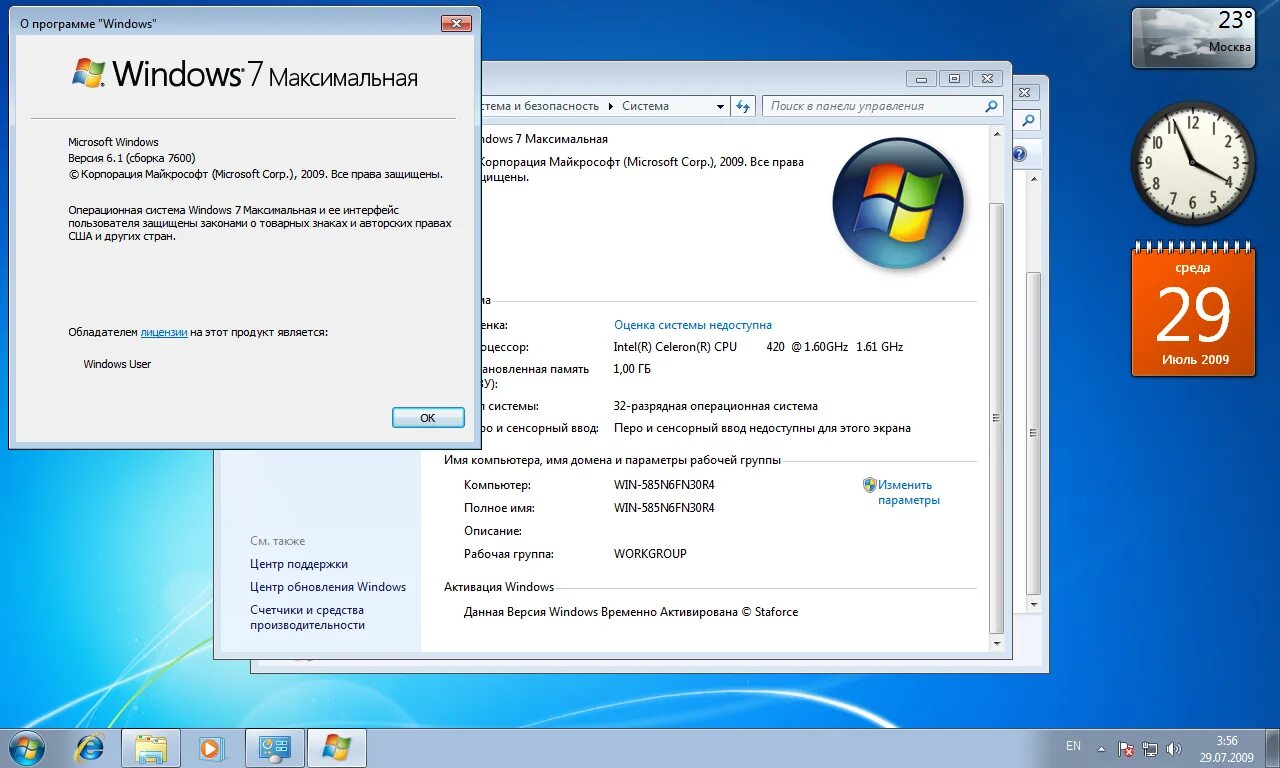
Task: Open the network icon in the tray
Action: click(x=1150, y=748)
